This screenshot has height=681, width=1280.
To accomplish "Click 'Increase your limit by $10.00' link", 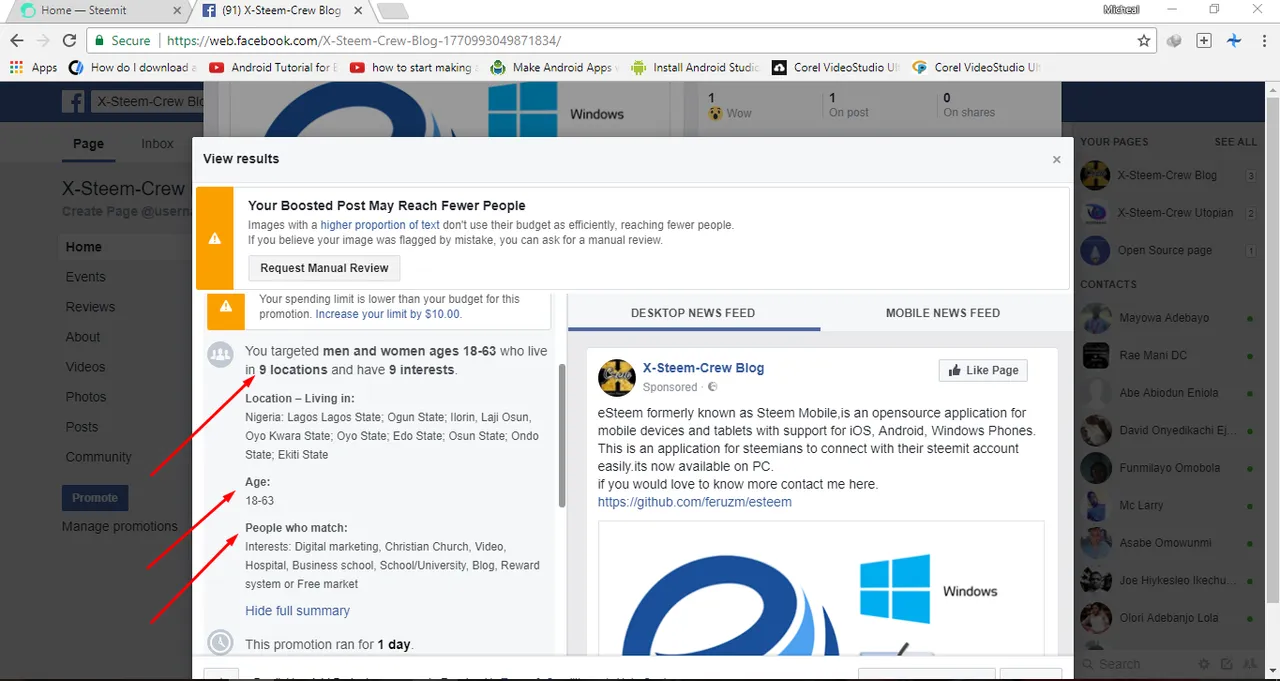I will [388, 314].
